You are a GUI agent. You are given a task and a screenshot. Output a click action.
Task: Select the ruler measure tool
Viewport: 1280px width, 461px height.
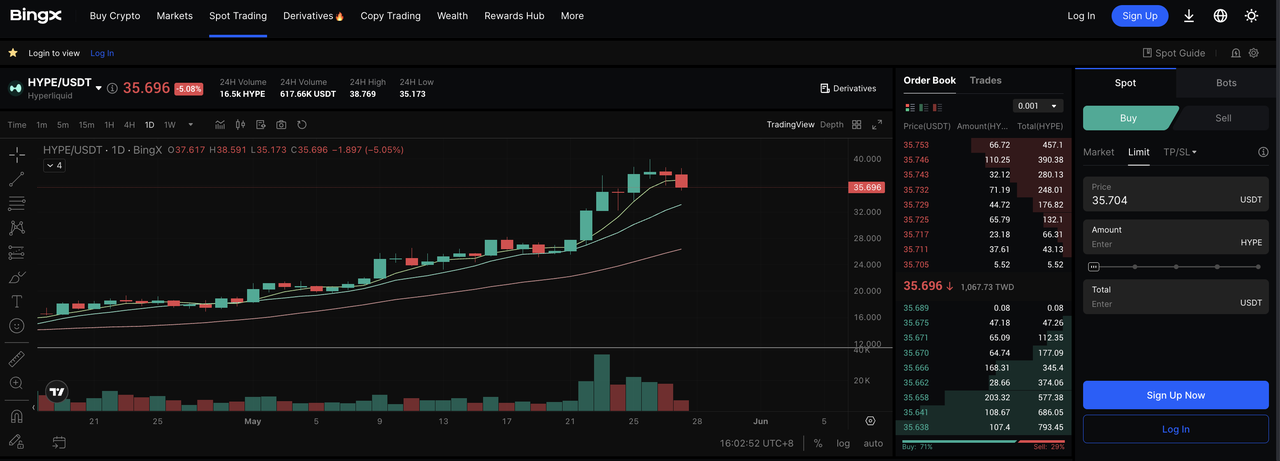click(x=17, y=358)
